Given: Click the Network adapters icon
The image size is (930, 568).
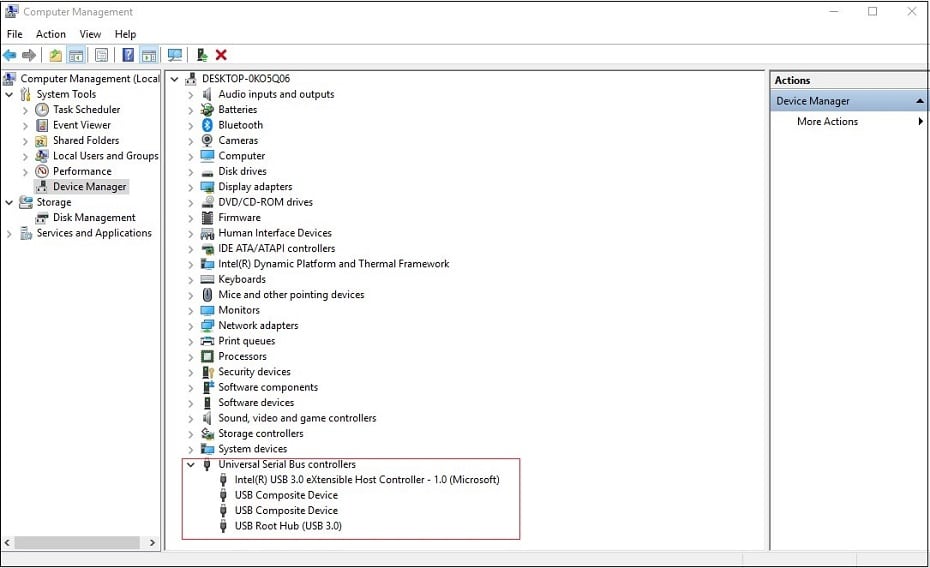Looking at the screenshot, I should (207, 326).
